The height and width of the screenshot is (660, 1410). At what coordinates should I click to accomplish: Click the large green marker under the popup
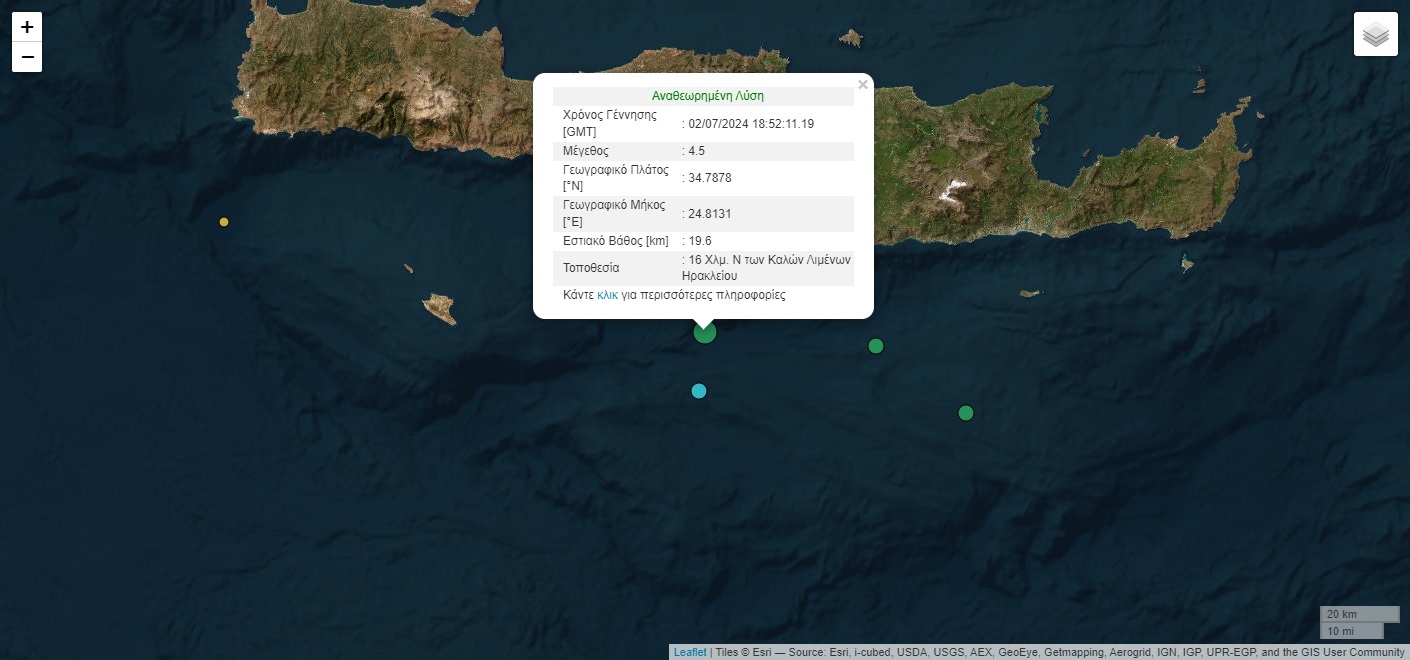(705, 332)
